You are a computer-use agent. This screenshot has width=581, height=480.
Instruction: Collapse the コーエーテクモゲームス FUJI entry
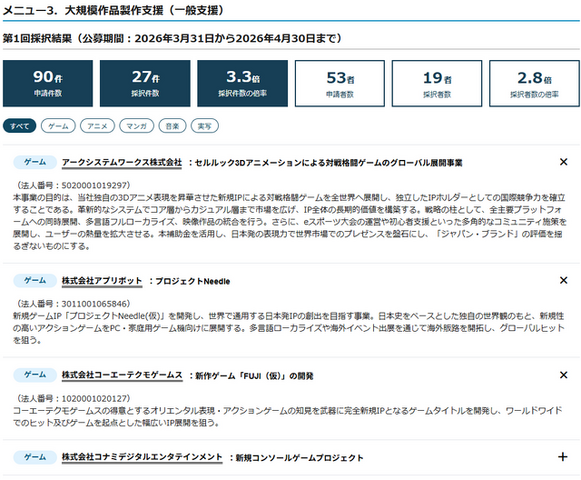(x=563, y=375)
